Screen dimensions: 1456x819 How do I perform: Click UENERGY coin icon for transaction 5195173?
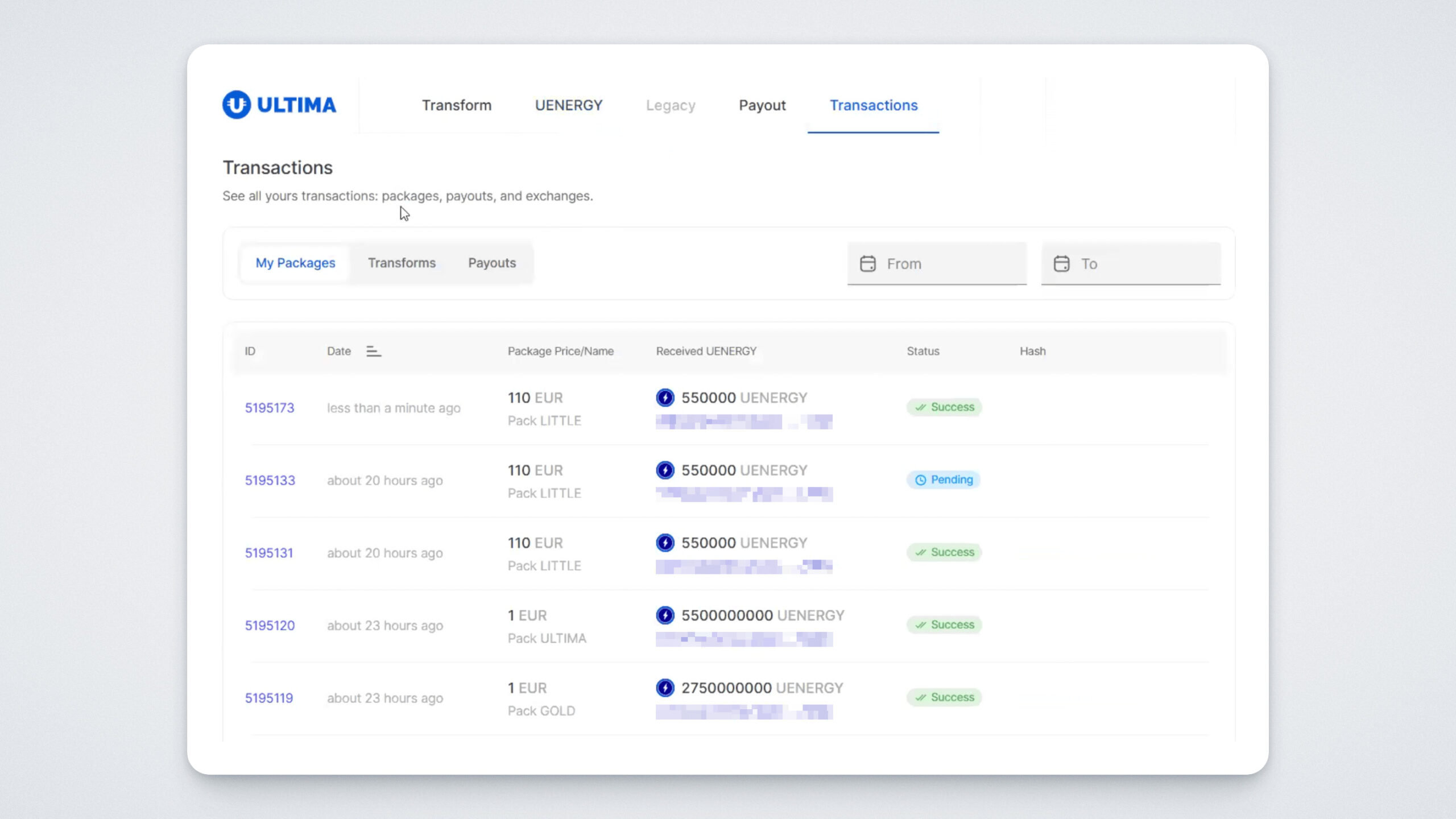(x=665, y=398)
